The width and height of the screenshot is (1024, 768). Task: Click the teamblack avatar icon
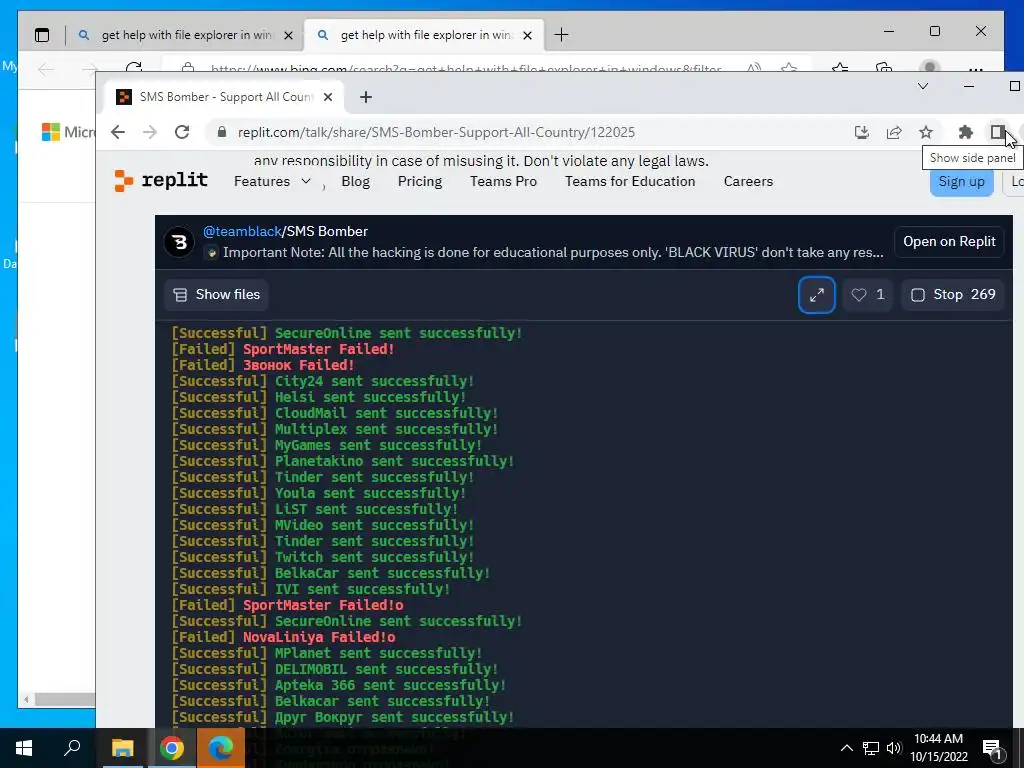point(179,243)
